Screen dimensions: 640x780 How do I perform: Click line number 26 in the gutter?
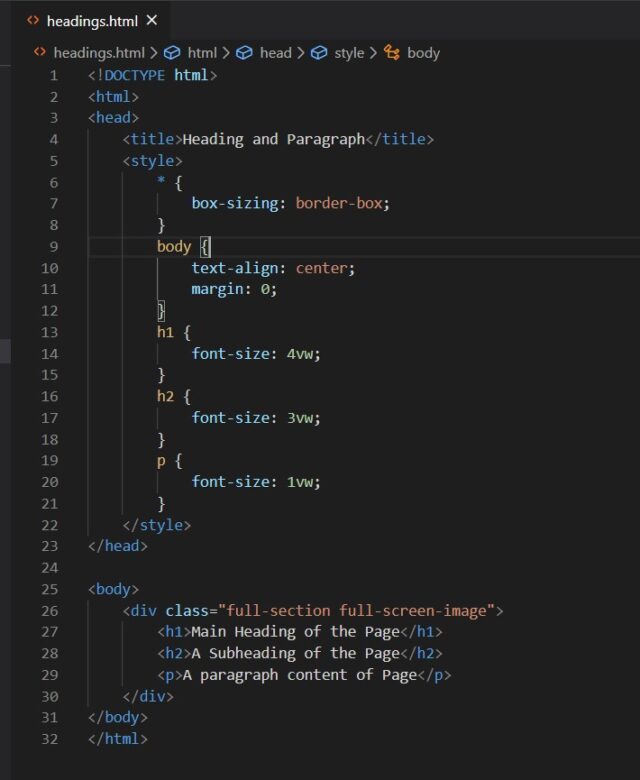pyautogui.click(x=50, y=610)
